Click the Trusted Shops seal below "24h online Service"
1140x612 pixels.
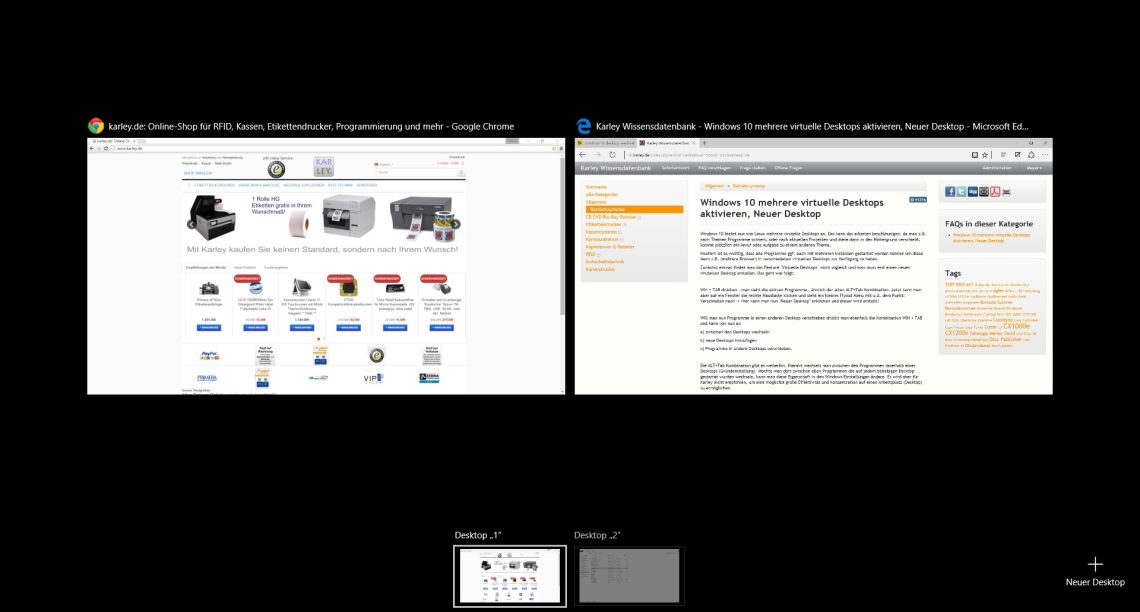(x=276, y=169)
